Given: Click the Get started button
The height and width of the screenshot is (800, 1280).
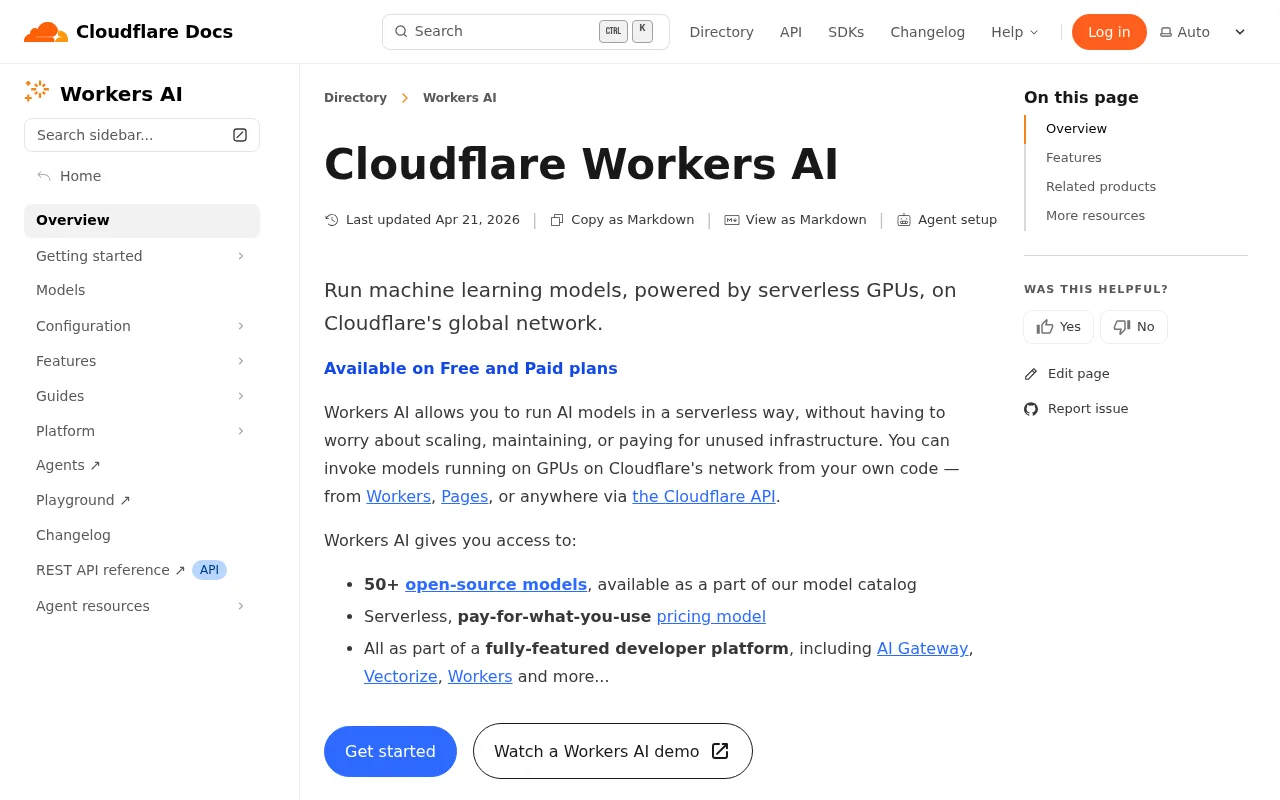Looking at the screenshot, I should pos(390,751).
